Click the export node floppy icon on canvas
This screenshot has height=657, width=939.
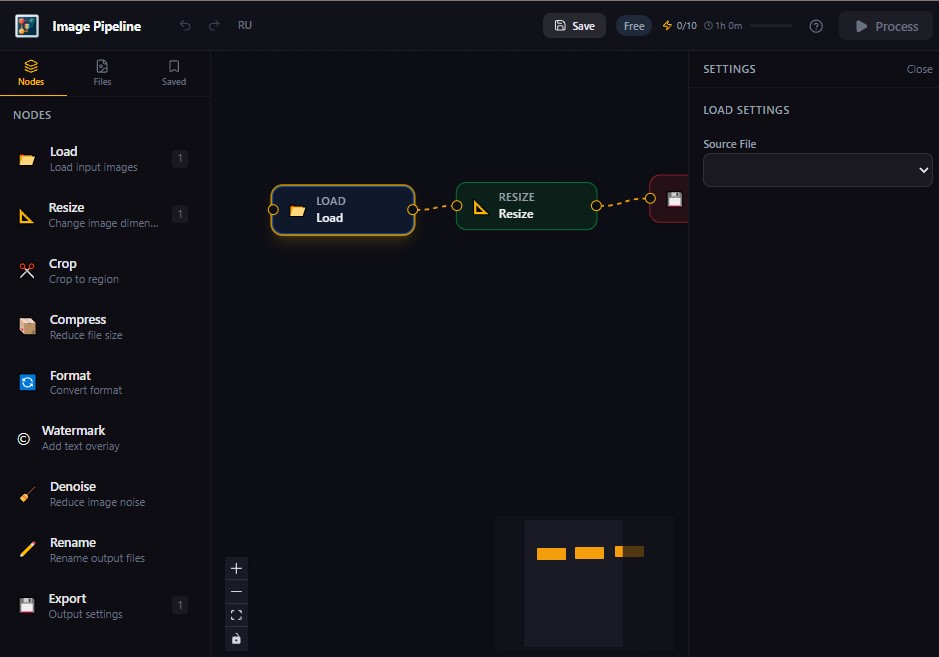click(x=675, y=199)
